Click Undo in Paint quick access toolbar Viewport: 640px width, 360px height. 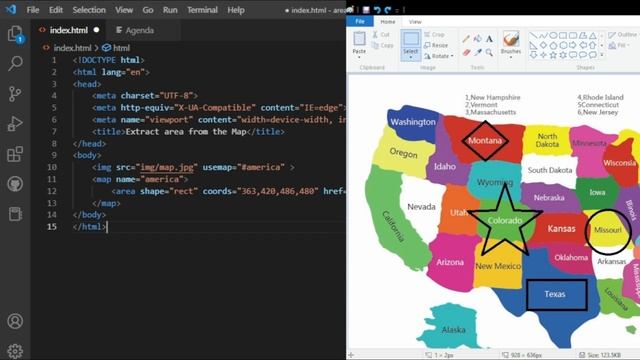coord(377,9)
